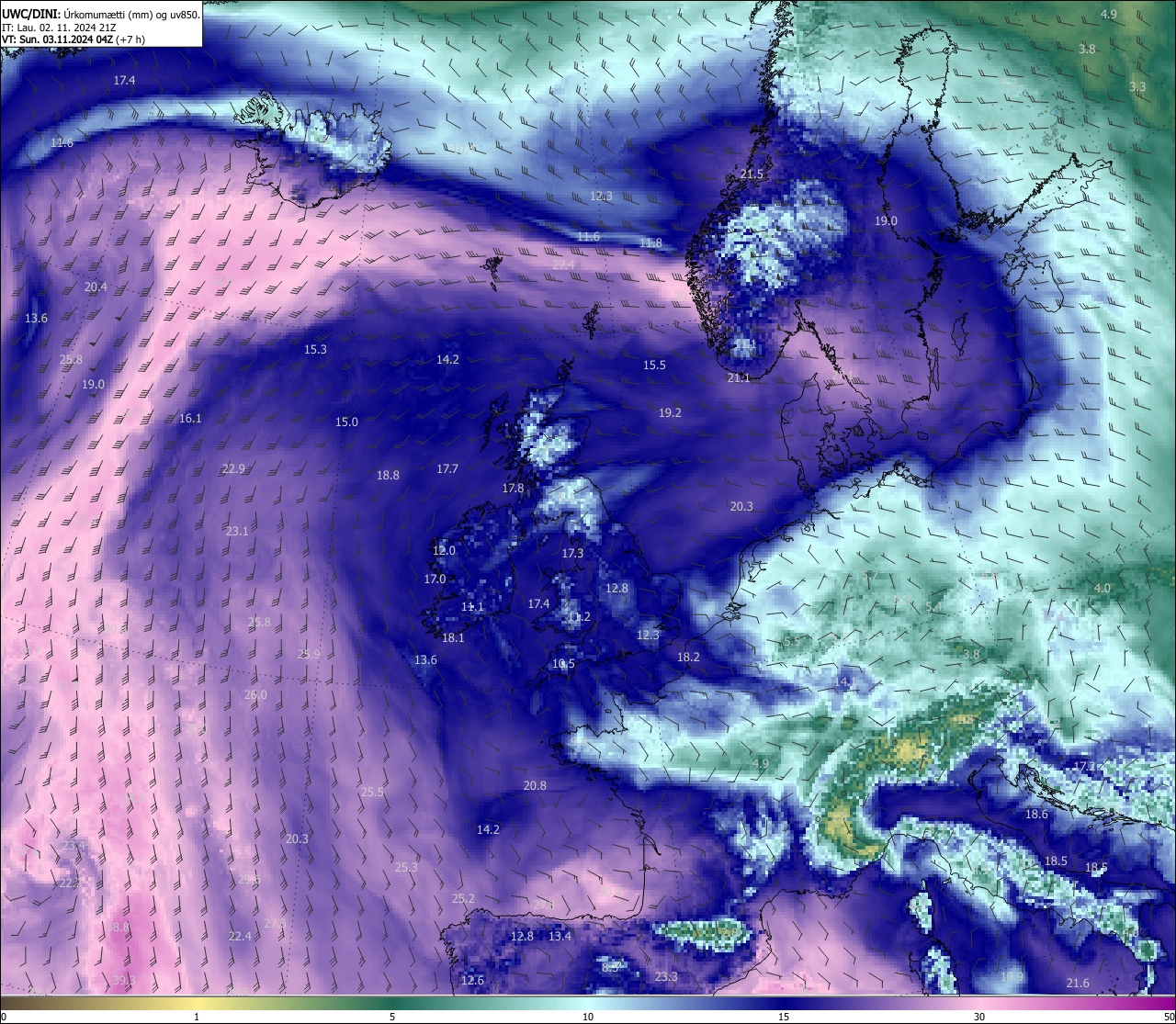Click the map value 25.3
The height and width of the screenshot is (1024, 1176).
[406, 867]
